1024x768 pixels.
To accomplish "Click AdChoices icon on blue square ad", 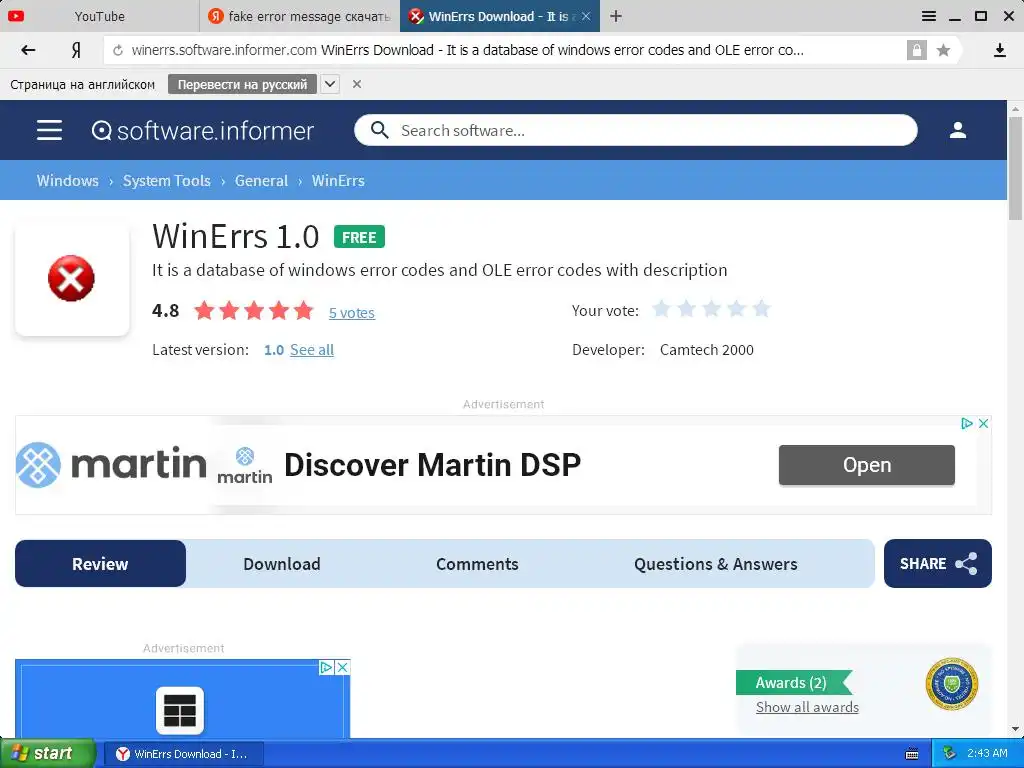I will 327,667.
